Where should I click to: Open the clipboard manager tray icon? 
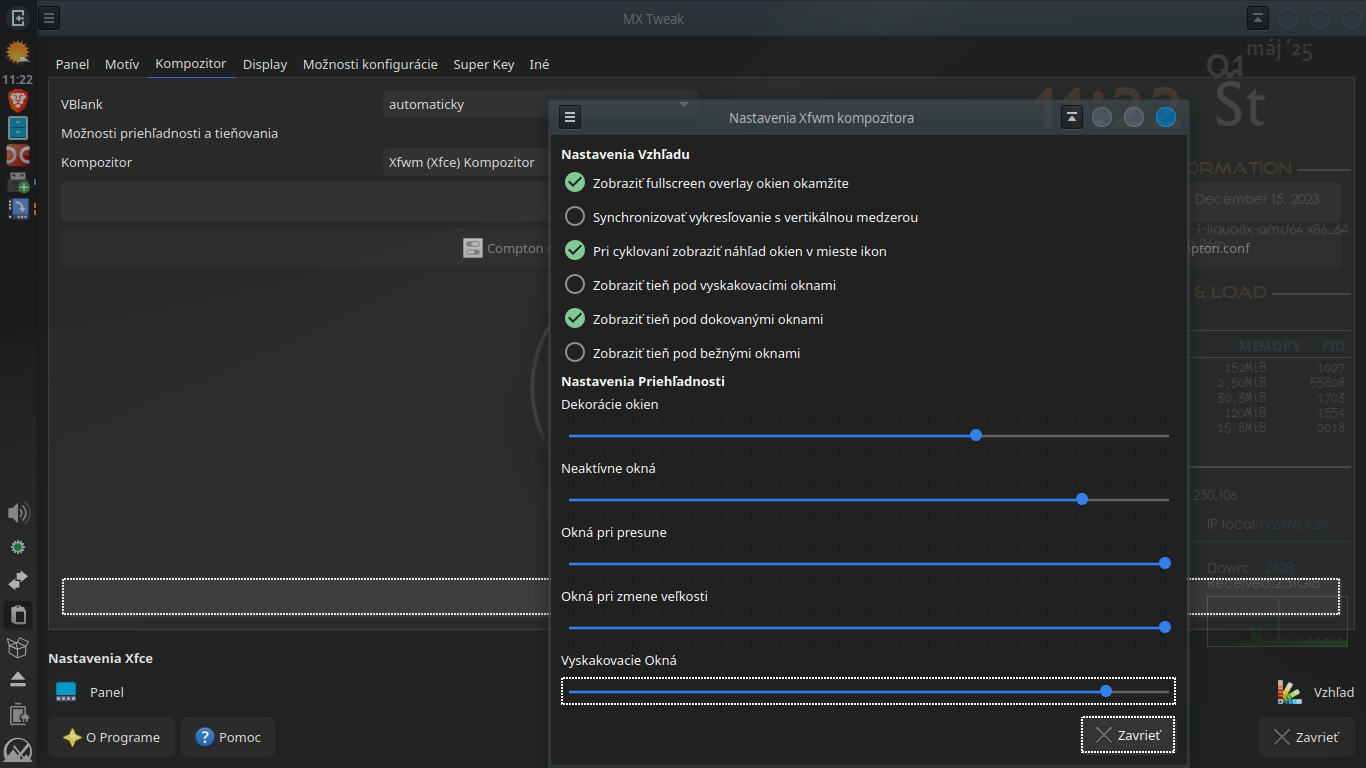18,614
